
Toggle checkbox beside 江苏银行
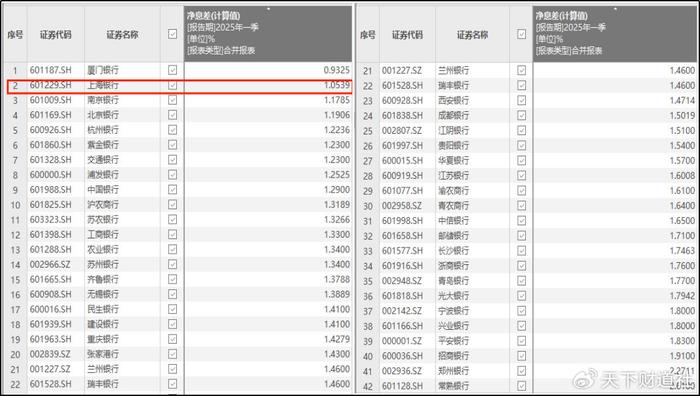(x=521, y=175)
